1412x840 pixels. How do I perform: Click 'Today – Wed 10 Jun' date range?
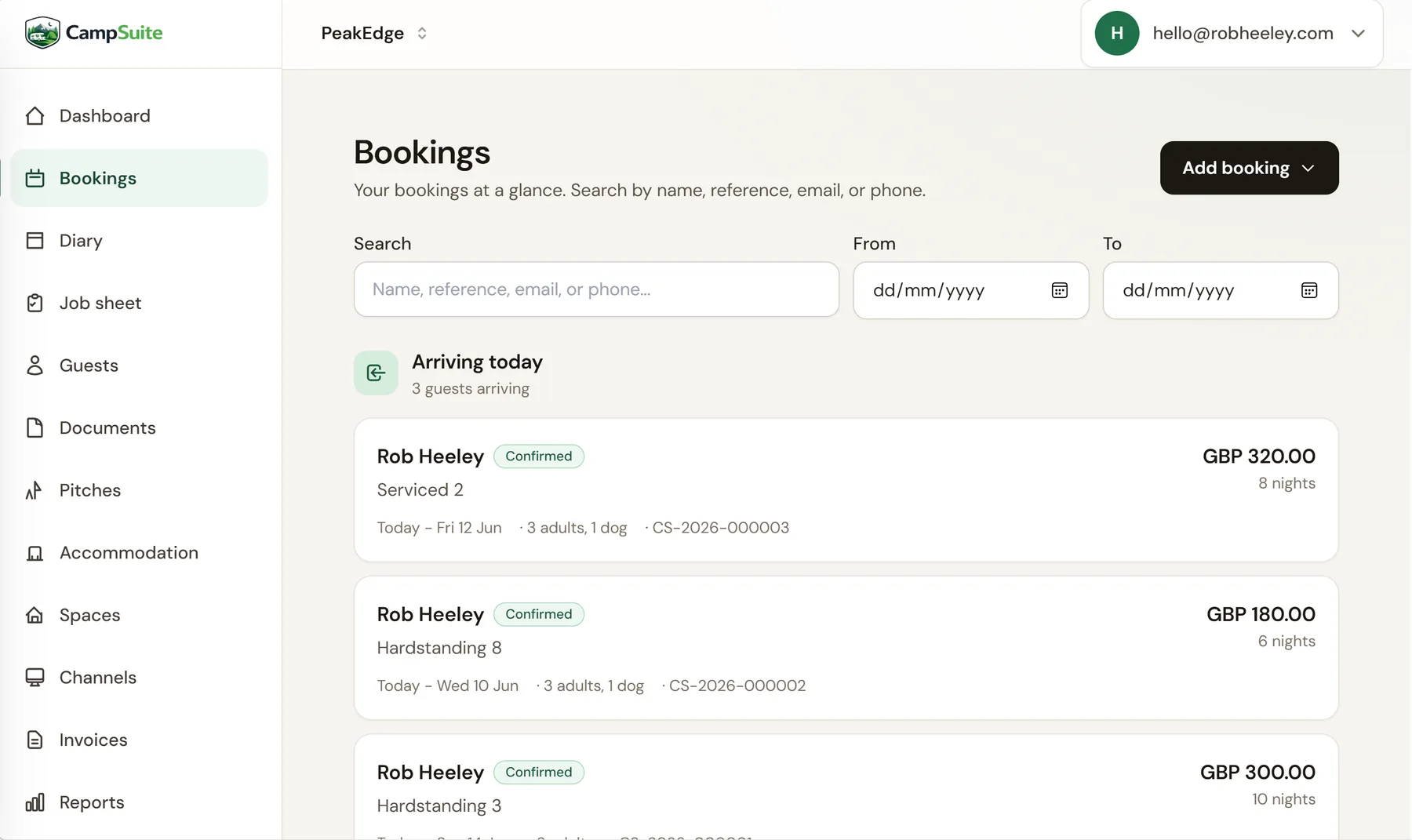(x=448, y=685)
